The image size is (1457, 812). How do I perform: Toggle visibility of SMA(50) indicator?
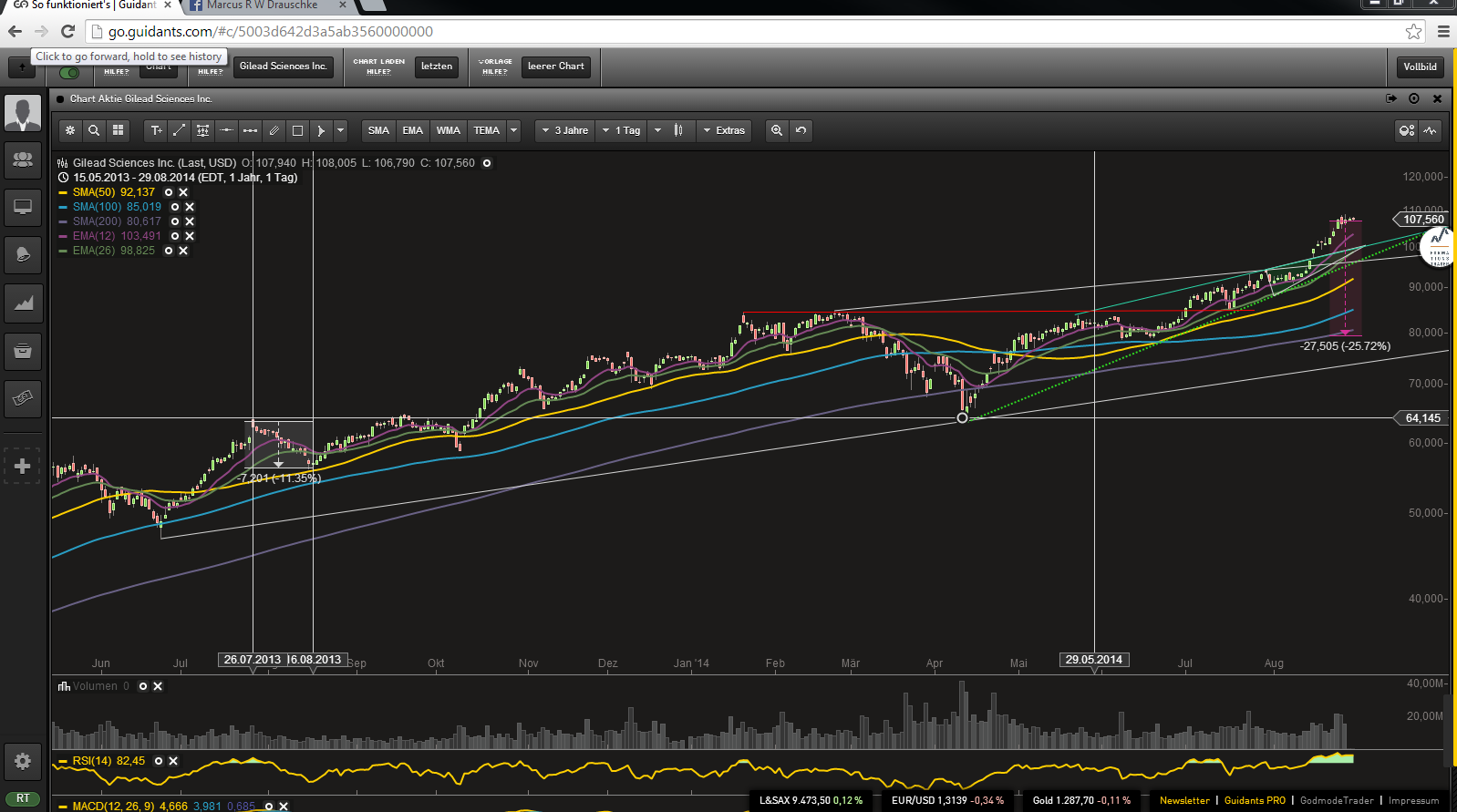169,192
